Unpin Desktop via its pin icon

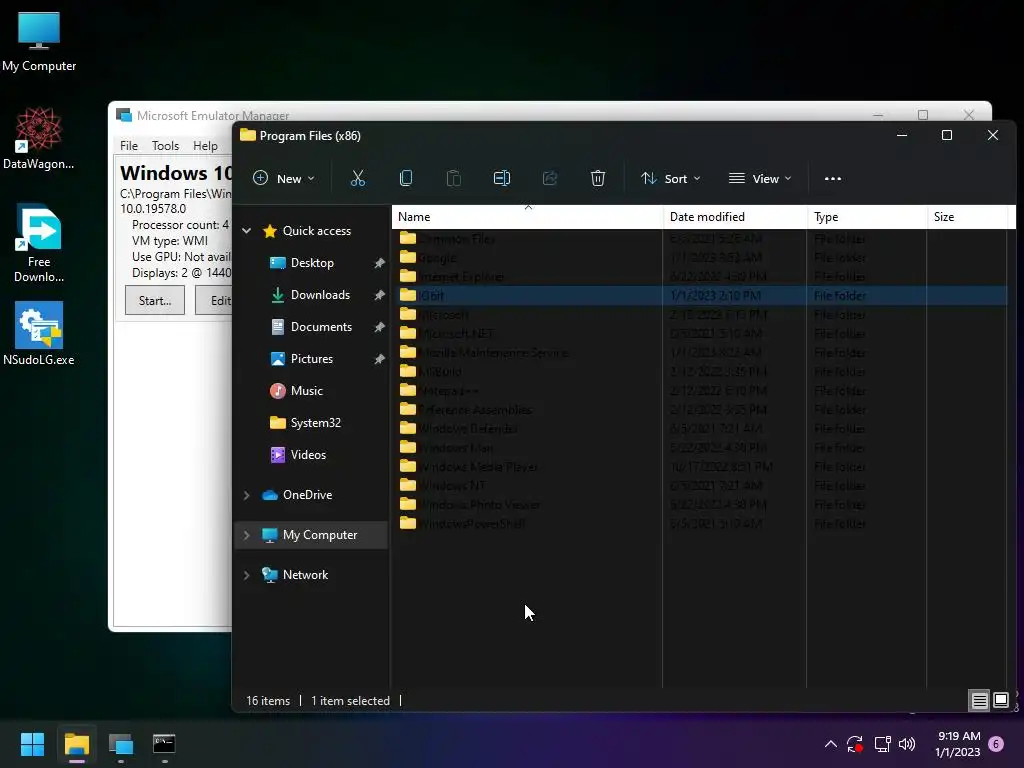point(379,263)
